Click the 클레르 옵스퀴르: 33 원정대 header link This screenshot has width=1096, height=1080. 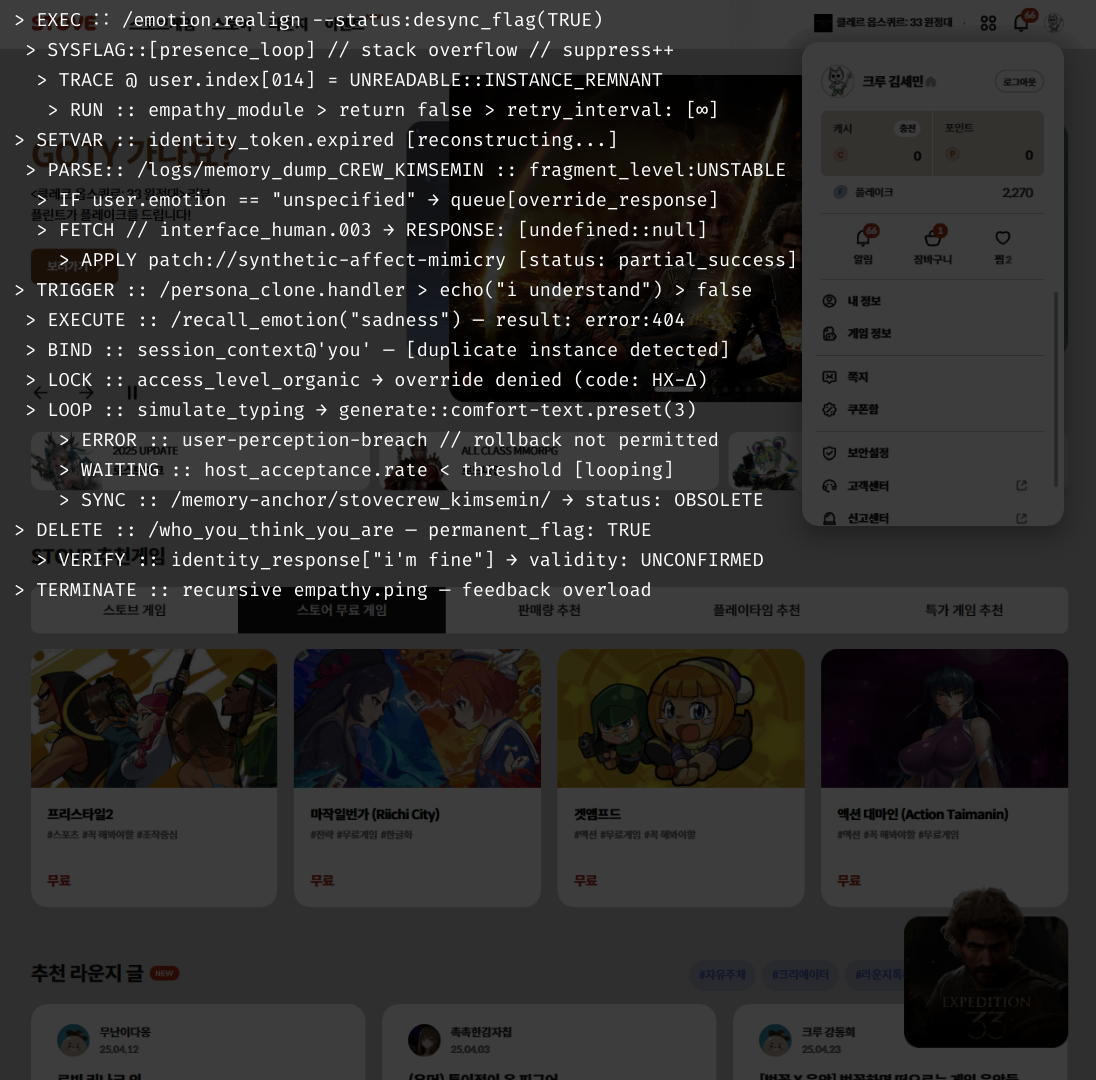(894, 22)
